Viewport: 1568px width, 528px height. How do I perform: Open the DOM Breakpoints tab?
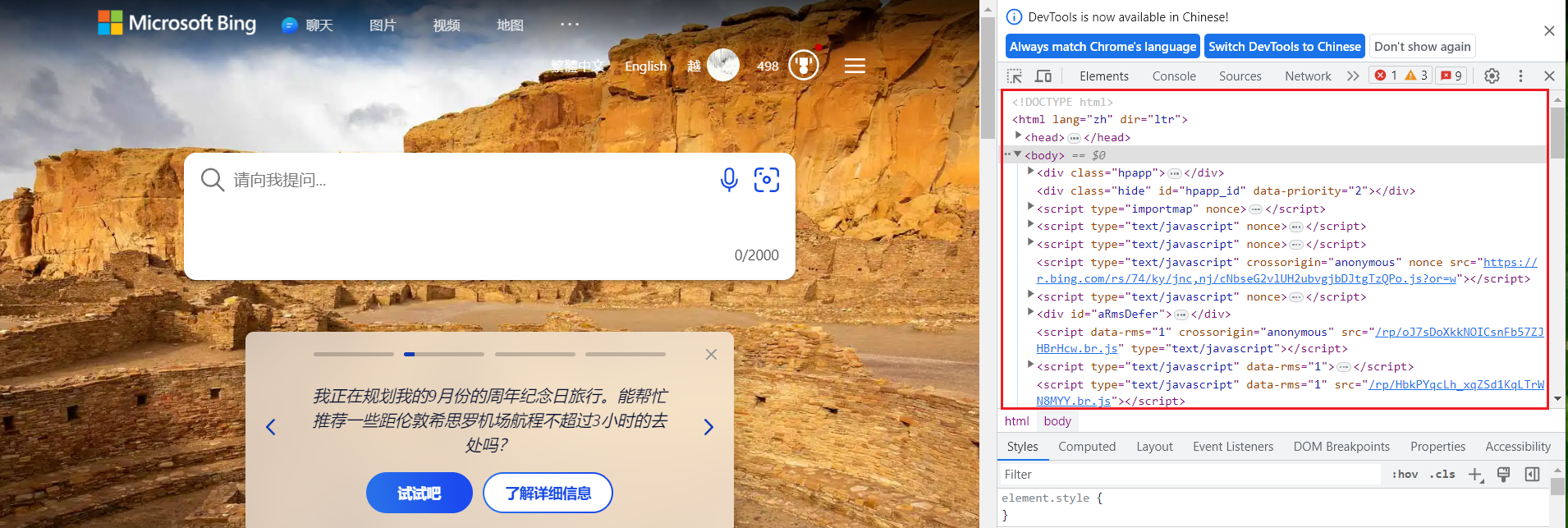click(1341, 447)
